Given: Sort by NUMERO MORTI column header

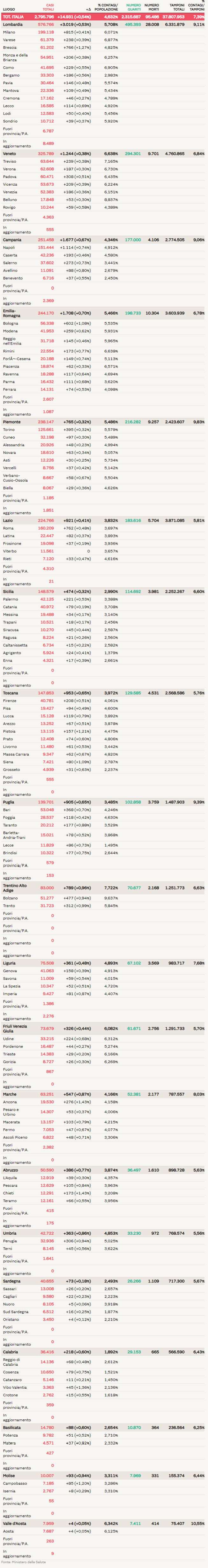Looking at the screenshot, I should click(151, 7).
